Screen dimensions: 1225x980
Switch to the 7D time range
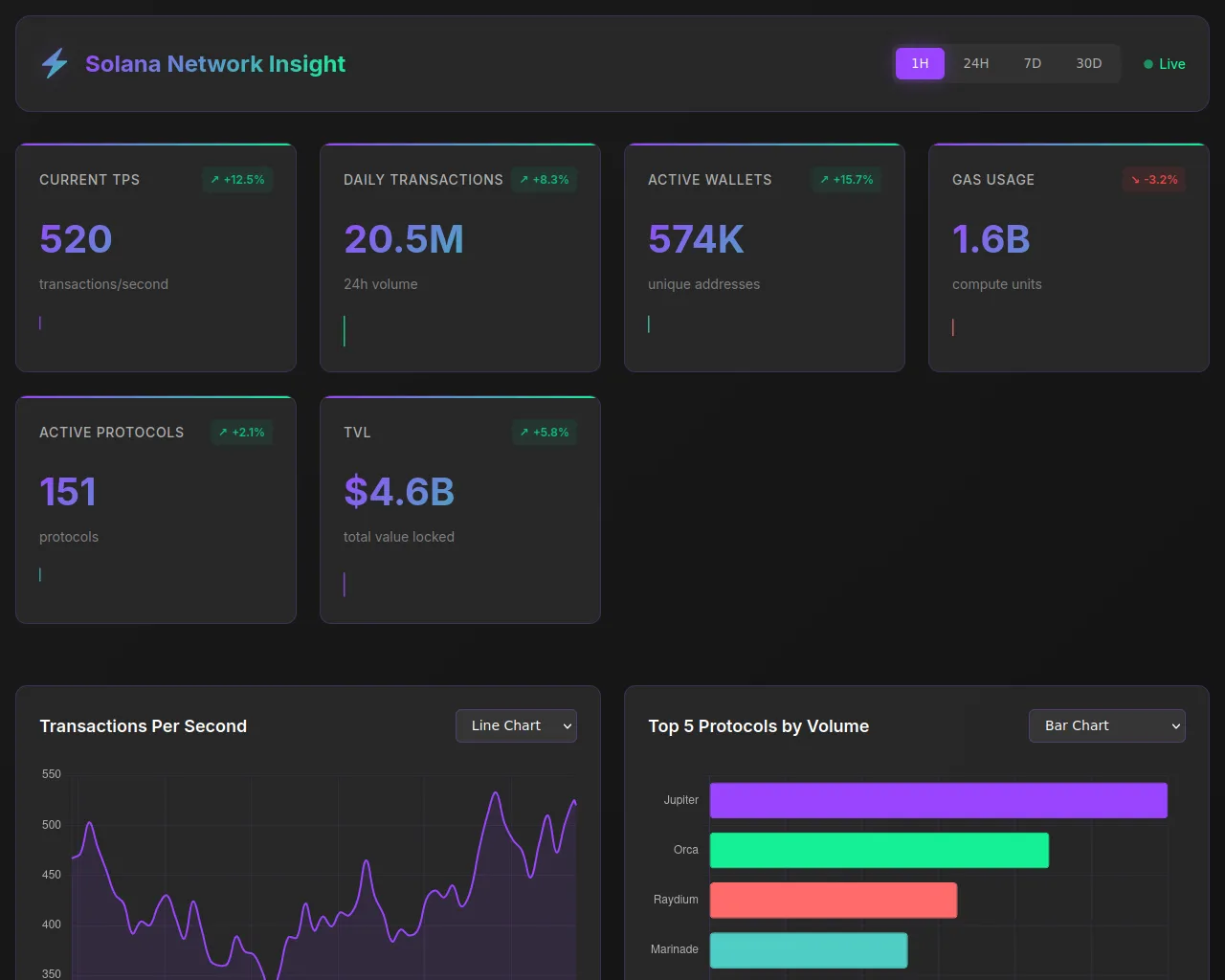coord(1033,63)
